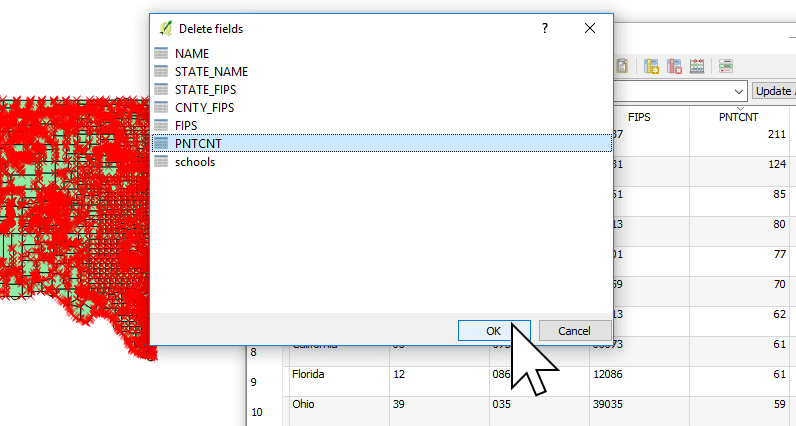Select row 10 via its row number header

click(x=264, y=412)
